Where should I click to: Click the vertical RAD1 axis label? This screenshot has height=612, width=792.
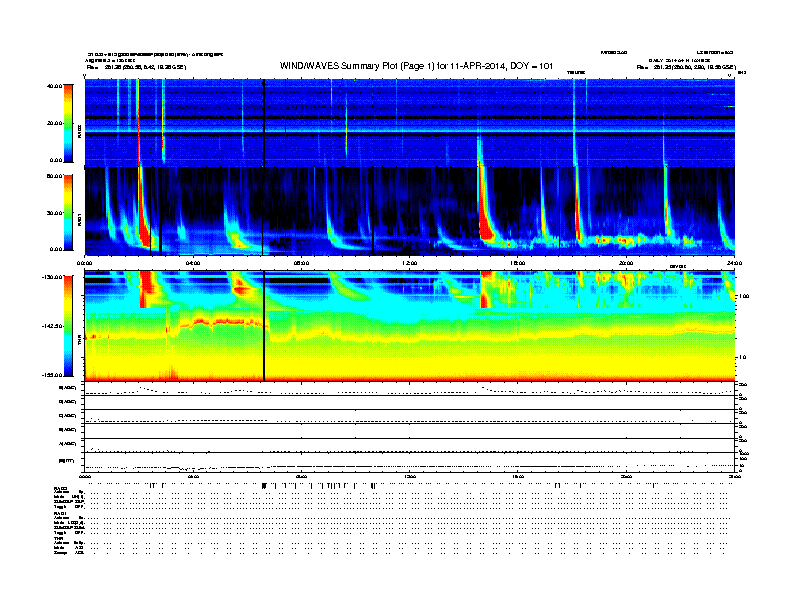pos(80,219)
